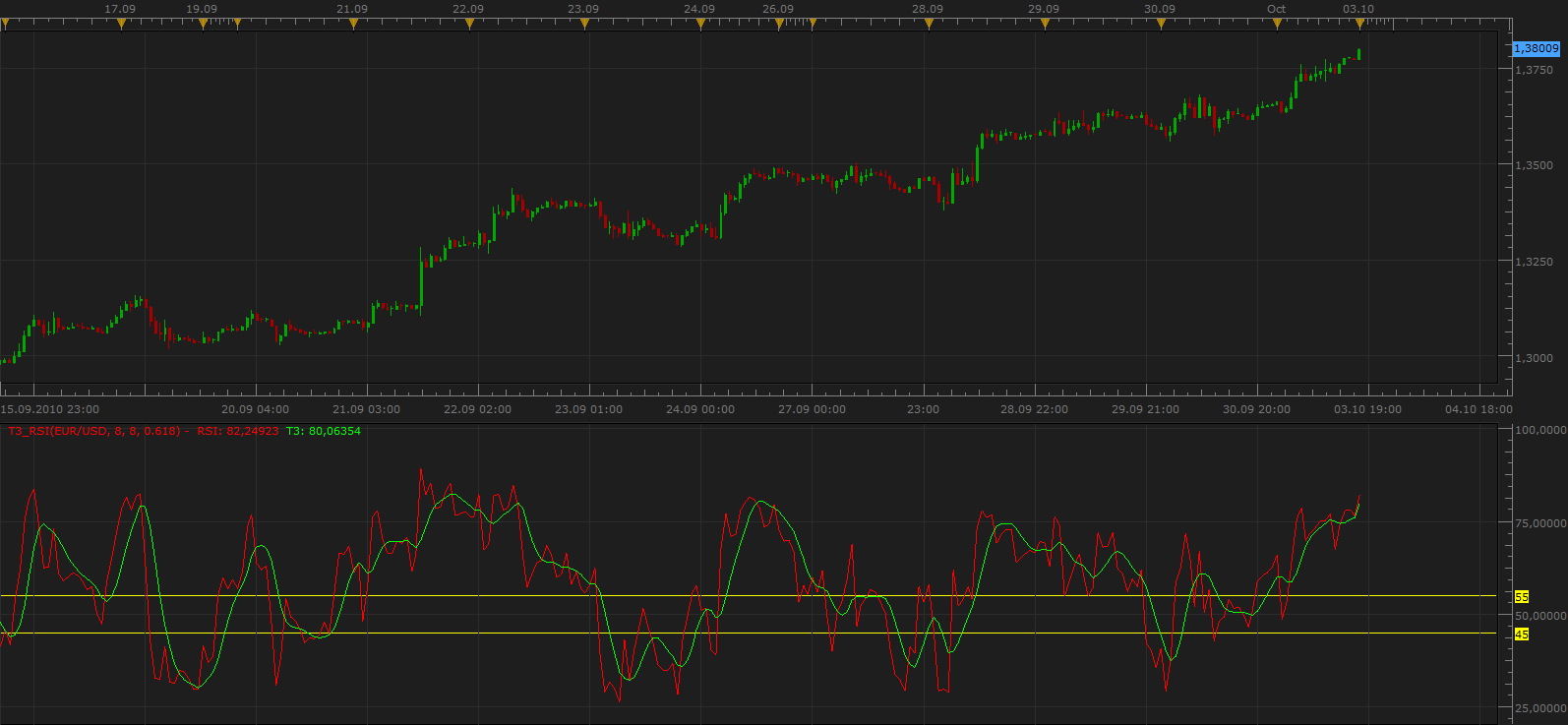Click the 21.09 03:00 time axis label
Viewport: 1568px width, 725px height.
(366, 409)
